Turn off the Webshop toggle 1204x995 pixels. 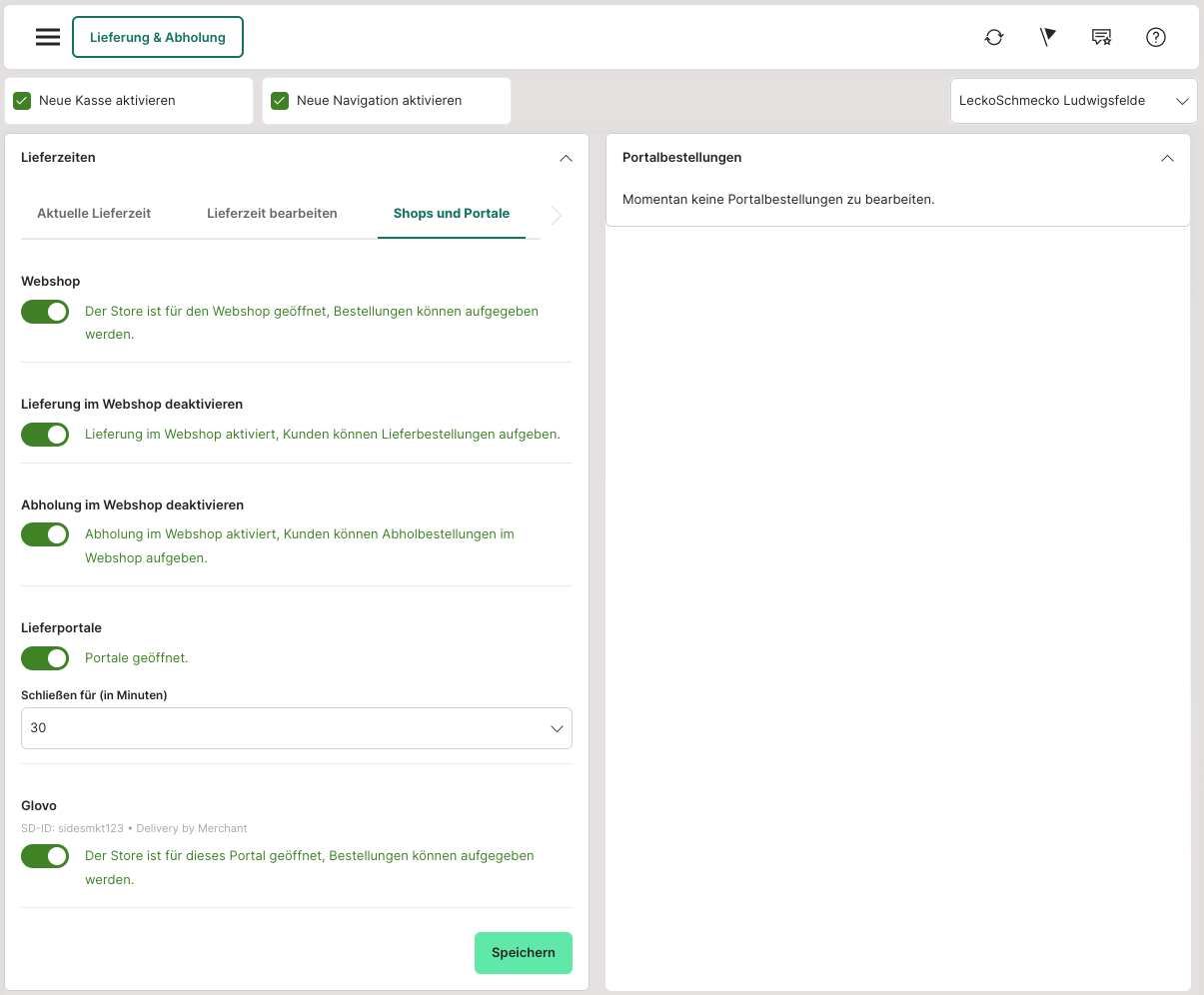(x=45, y=312)
